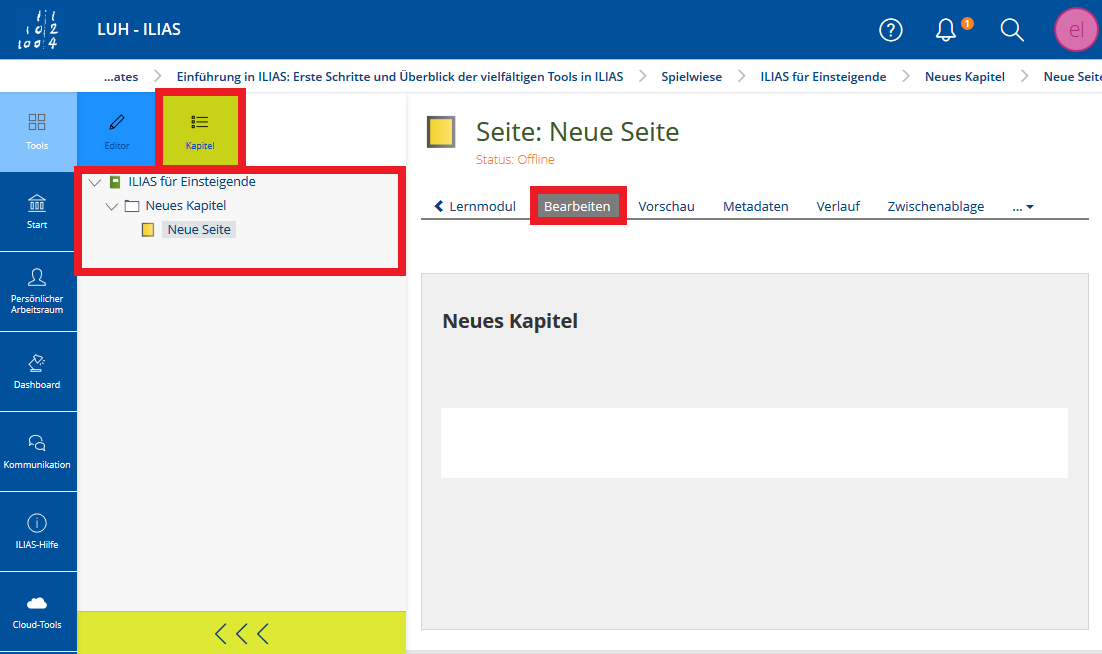Open the more tabs '...' dropdown
The width and height of the screenshot is (1102, 654).
point(1023,207)
